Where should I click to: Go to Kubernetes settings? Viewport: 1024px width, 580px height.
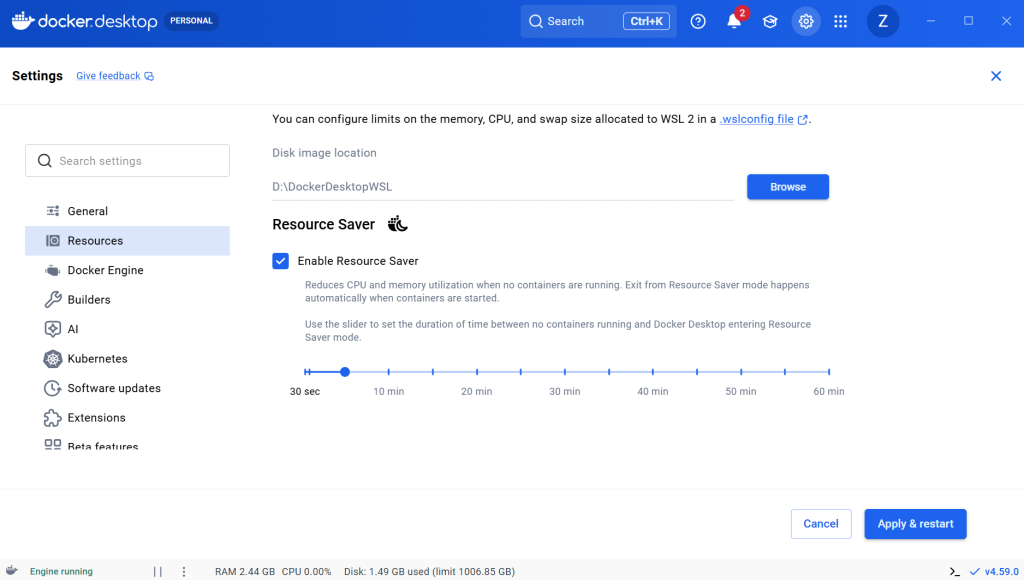(x=97, y=358)
